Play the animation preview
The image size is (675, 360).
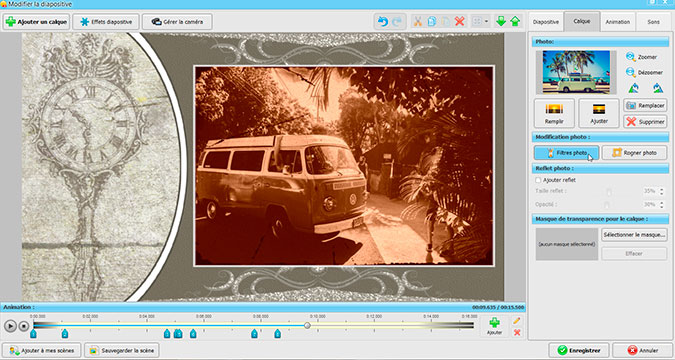pos(10,326)
